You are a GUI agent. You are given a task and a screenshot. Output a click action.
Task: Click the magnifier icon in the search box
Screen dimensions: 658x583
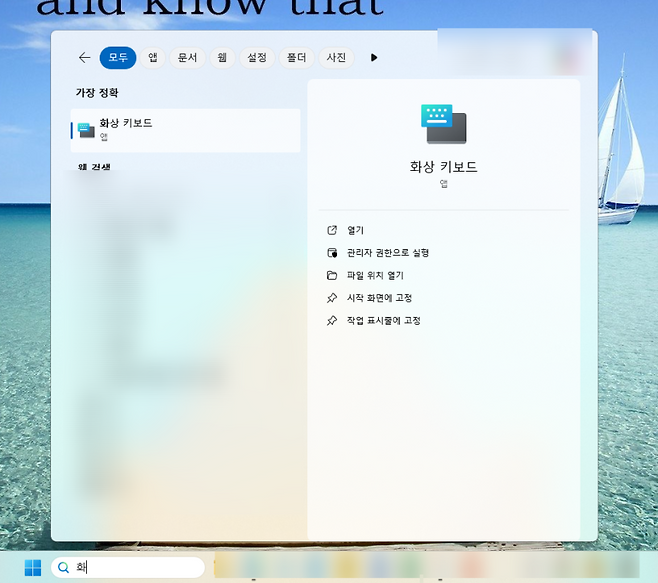click(x=63, y=568)
